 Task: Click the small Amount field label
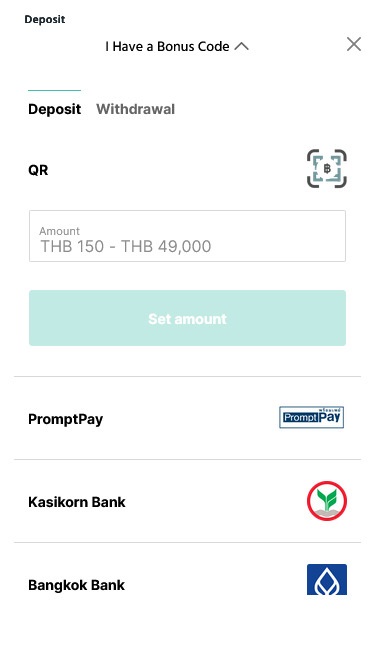60,231
